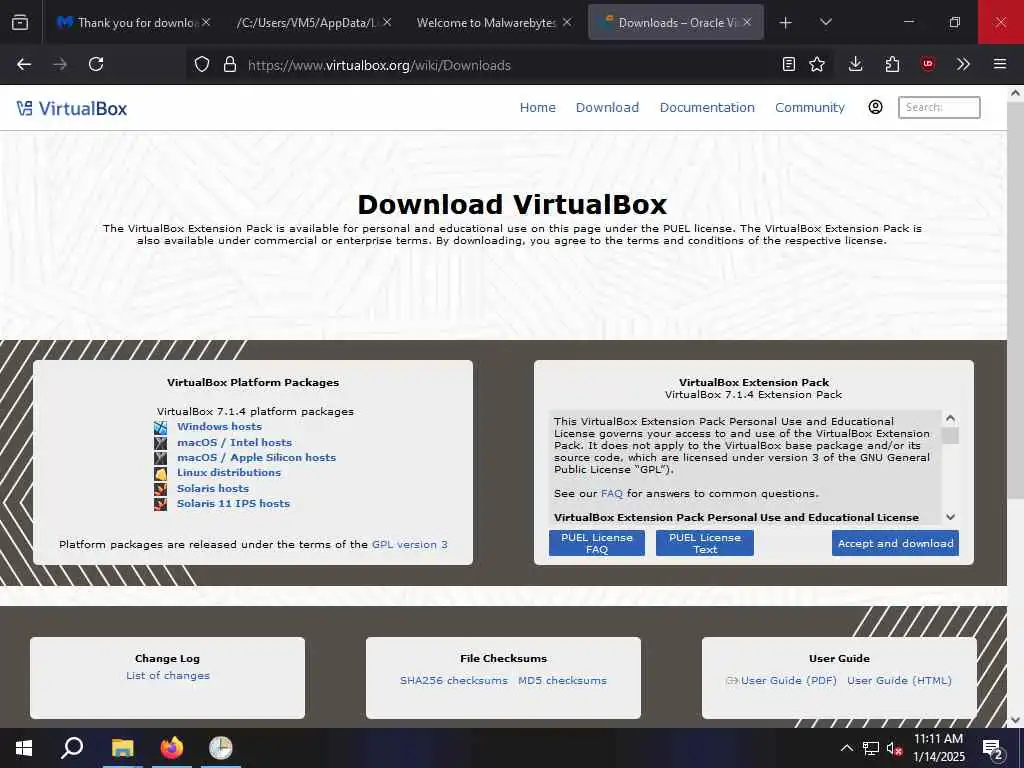This screenshot has height=768, width=1024.
Task: Click the page vertical scrollbar thumb
Action: [1016, 298]
